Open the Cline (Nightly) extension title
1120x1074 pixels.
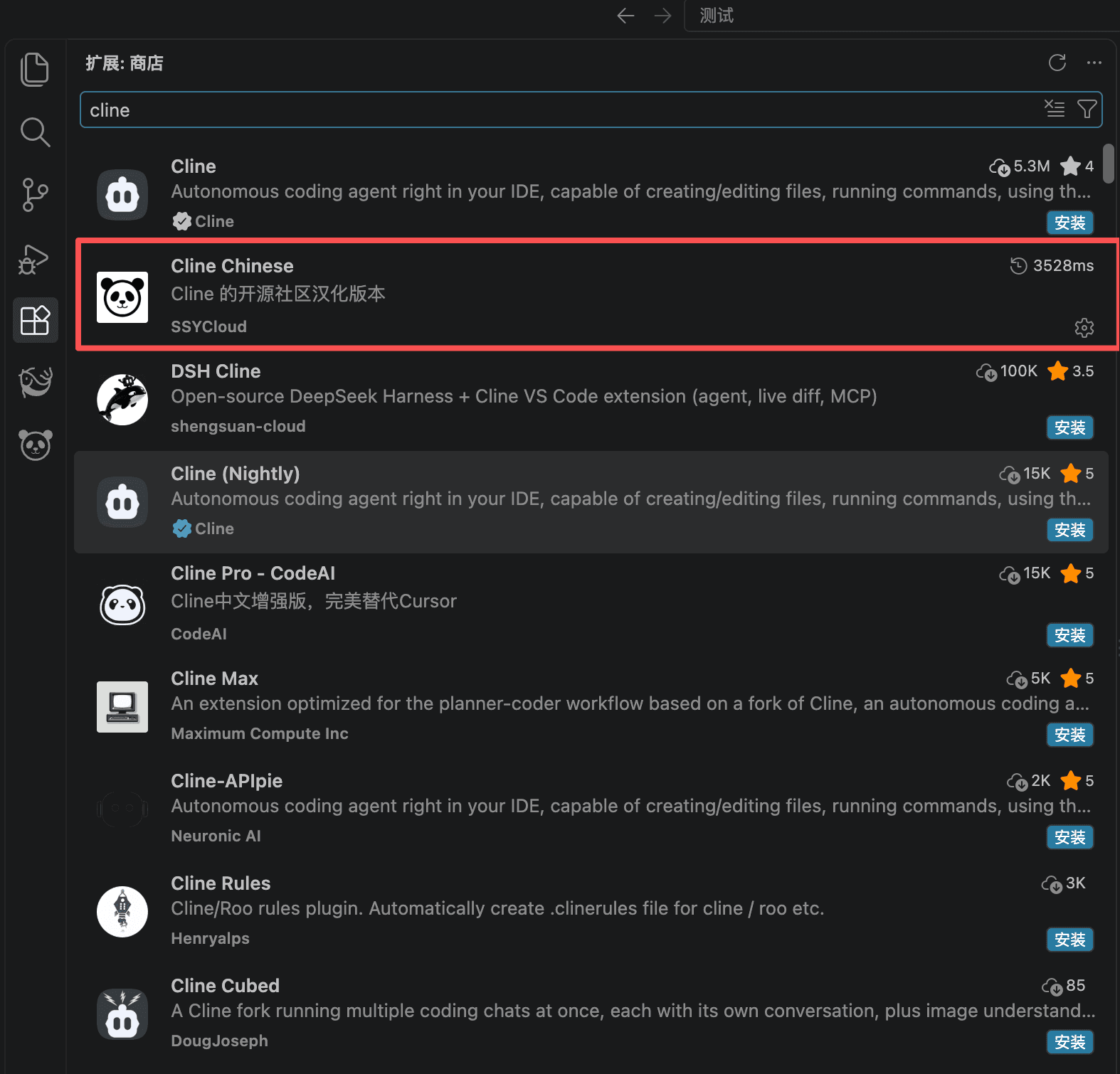click(x=236, y=474)
